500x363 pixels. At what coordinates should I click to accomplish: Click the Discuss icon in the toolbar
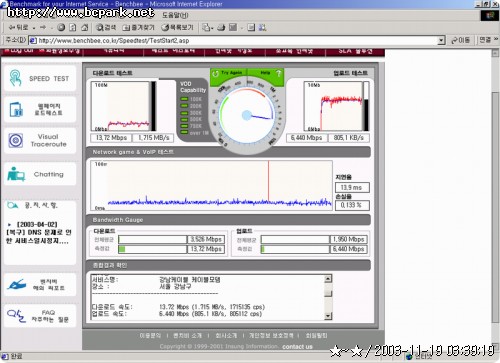(x=251, y=27)
